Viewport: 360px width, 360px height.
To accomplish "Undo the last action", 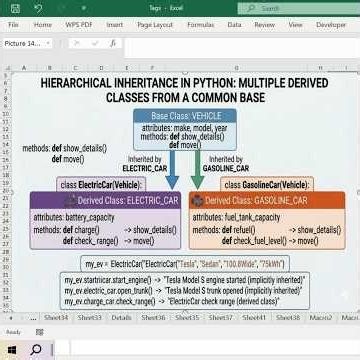I will (x=38, y=8).
